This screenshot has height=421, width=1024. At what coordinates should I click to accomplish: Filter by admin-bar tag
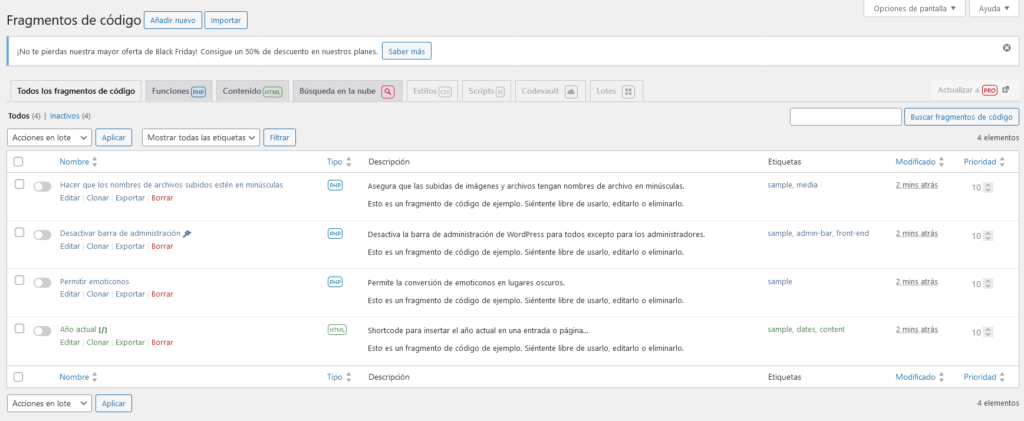click(x=814, y=233)
